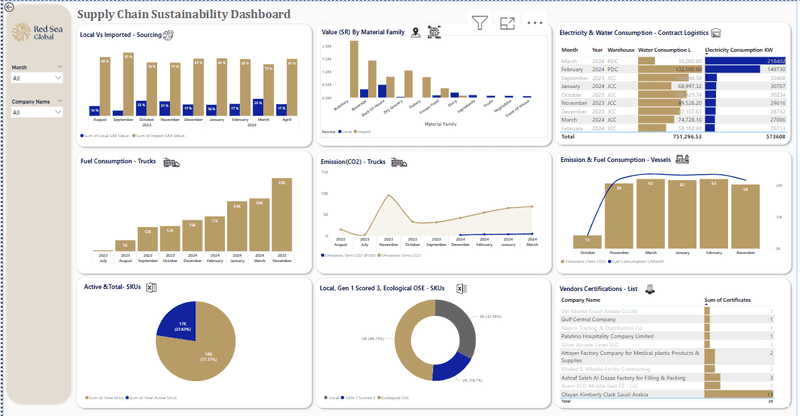
Task: Click the CO2 emissions peak point at November
Action: click(389, 195)
